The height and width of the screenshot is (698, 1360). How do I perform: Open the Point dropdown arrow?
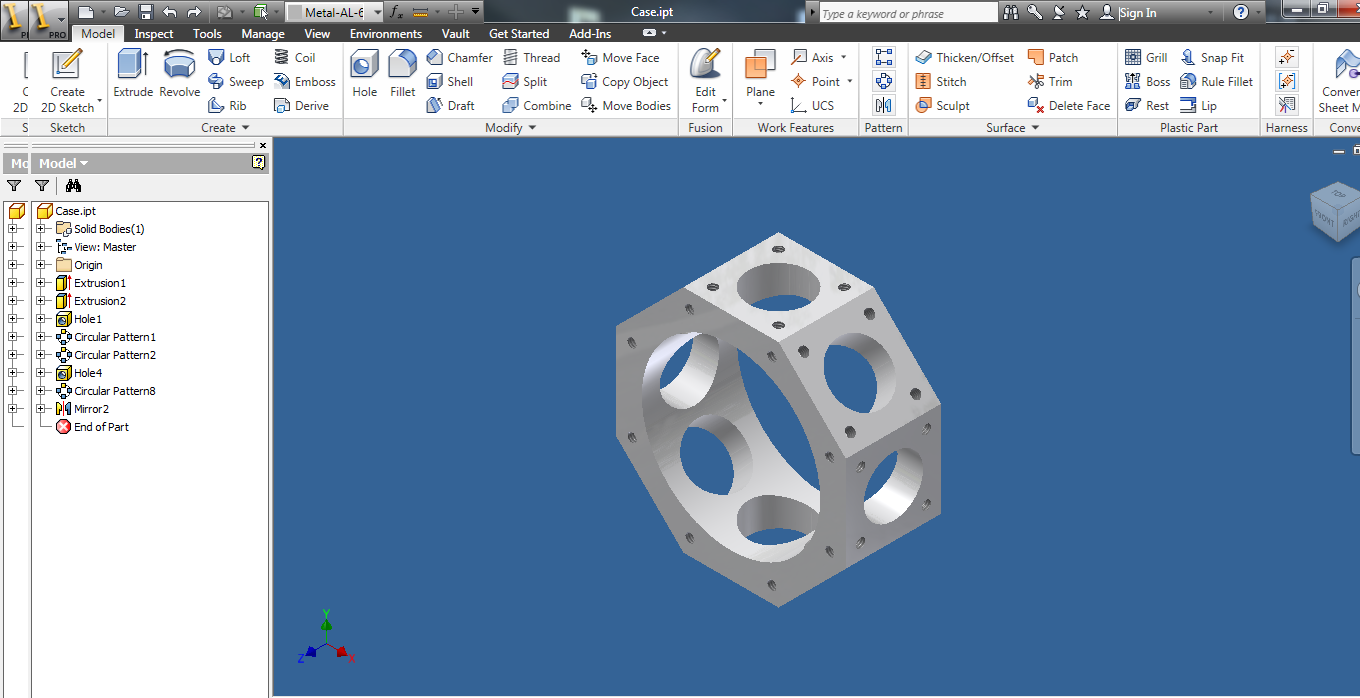tap(850, 82)
